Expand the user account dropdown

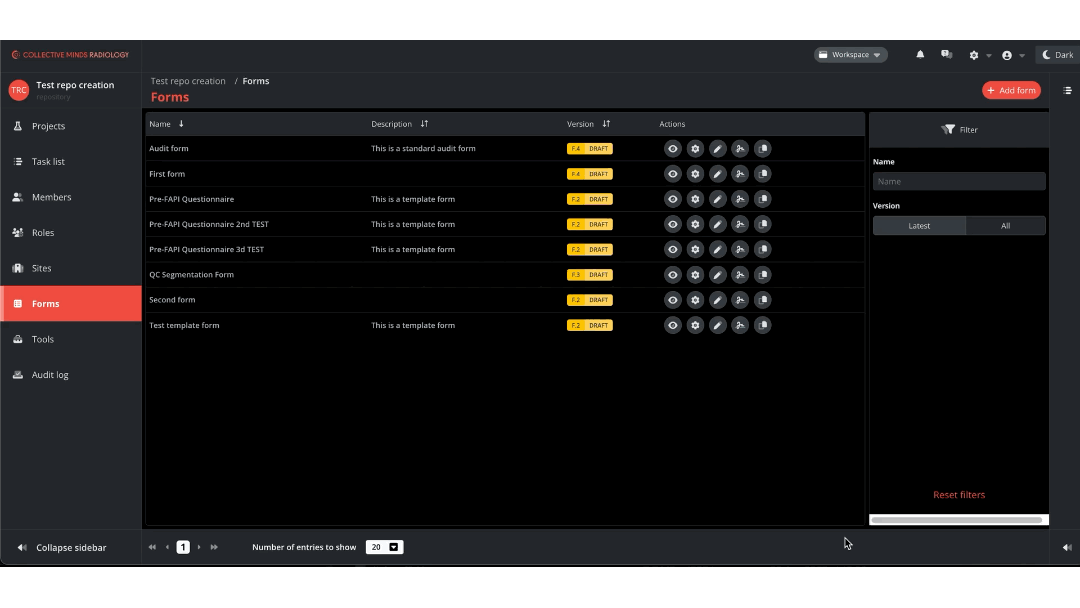click(x=1012, y=55)
